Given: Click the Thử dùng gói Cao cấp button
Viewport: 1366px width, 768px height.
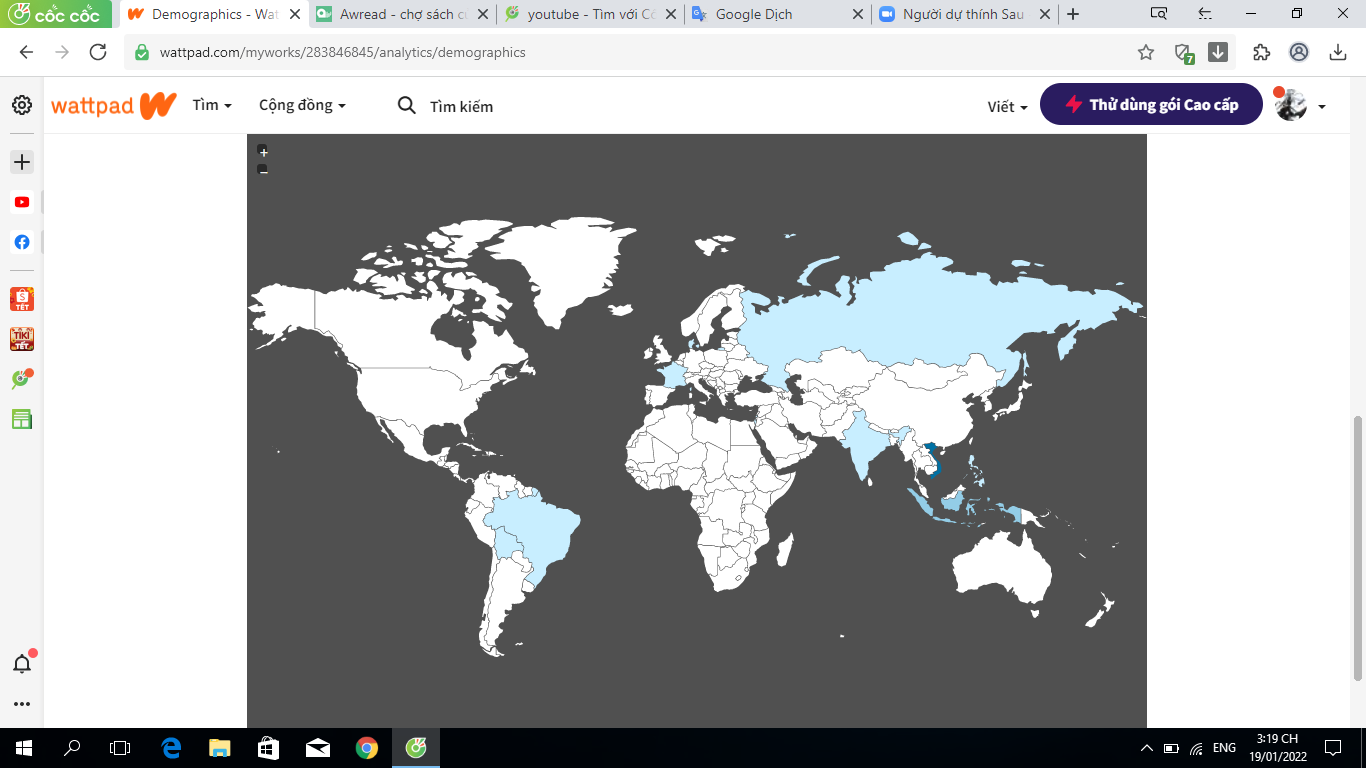Looking at the screenshot, I should point(1151,104).
